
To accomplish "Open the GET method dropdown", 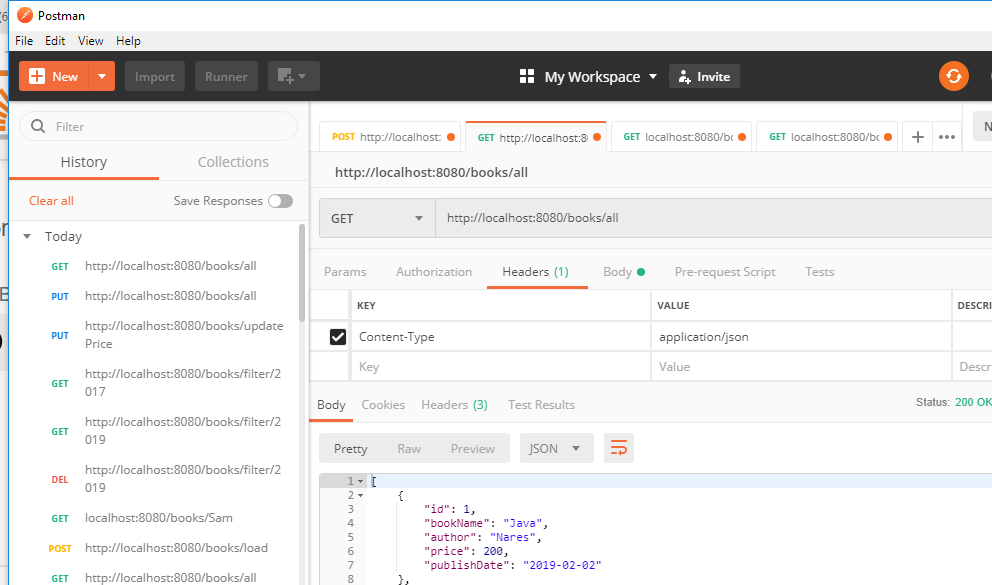I will tap(377, 218).
